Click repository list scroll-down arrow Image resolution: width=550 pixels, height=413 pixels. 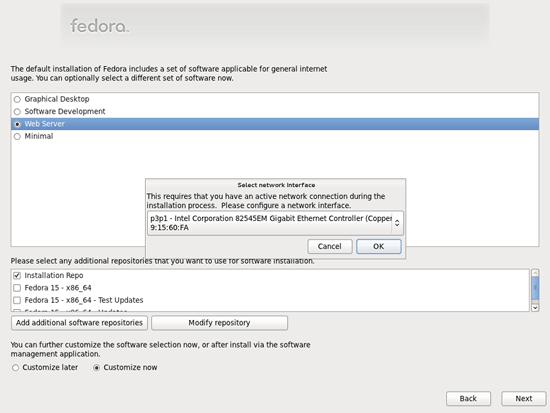[535, 308]
